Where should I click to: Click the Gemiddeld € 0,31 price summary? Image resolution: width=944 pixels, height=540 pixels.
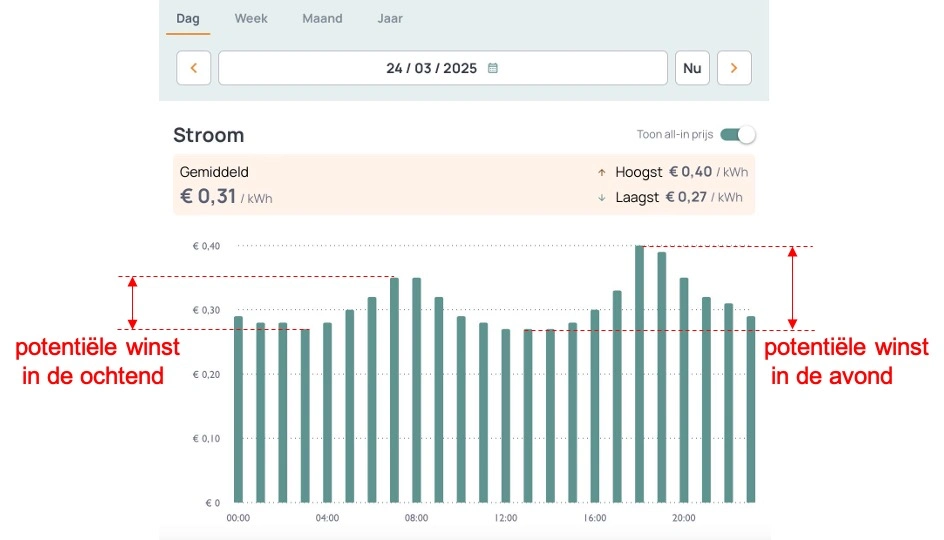[226, 185]
